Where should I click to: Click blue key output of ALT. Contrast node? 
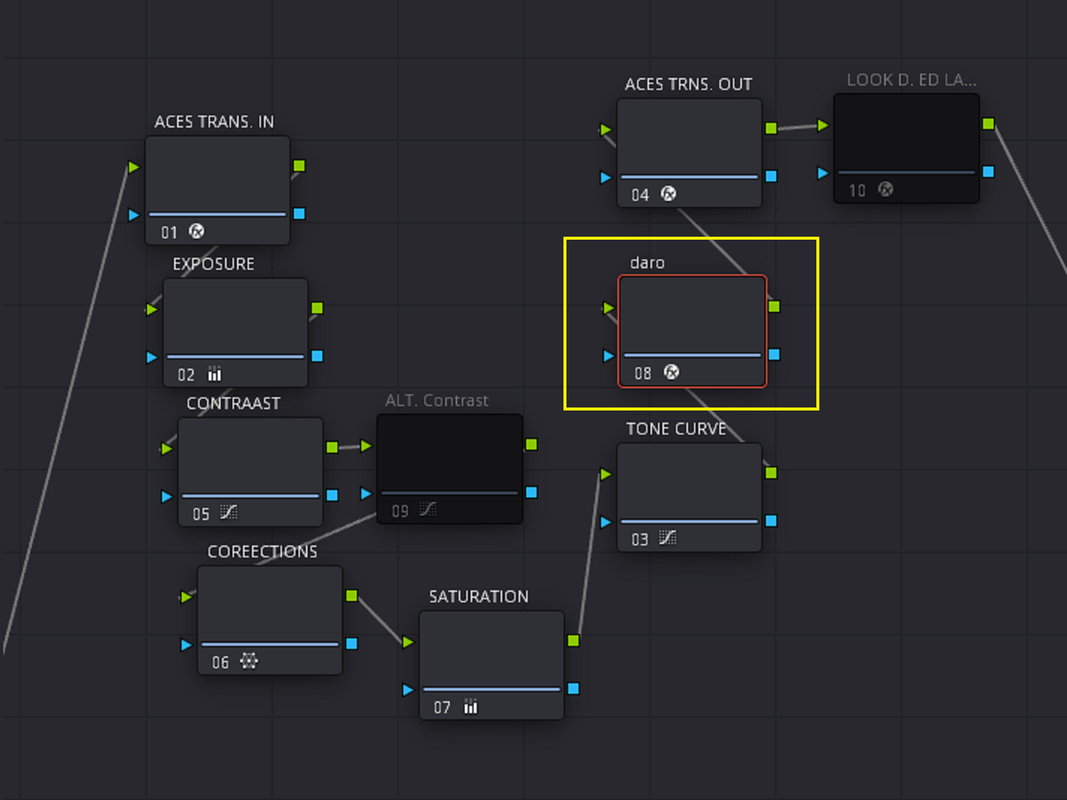point(531,492)
